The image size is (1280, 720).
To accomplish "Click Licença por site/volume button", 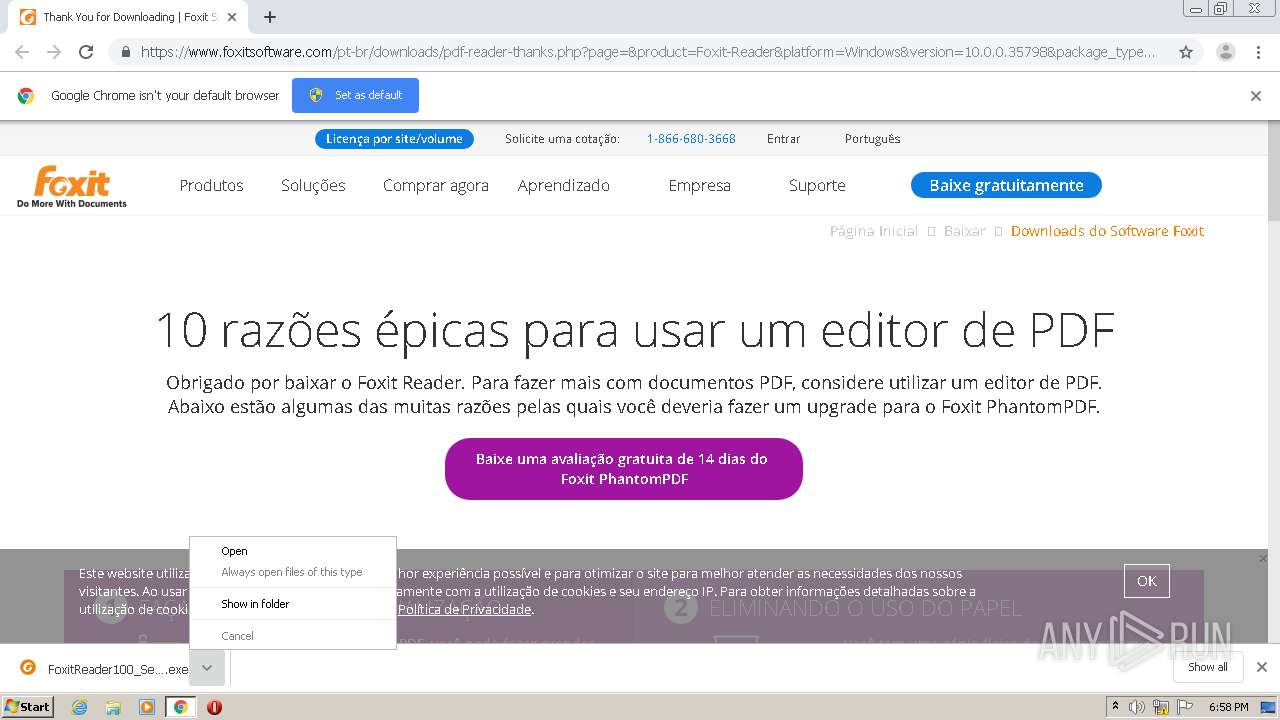I will point(394,139).
